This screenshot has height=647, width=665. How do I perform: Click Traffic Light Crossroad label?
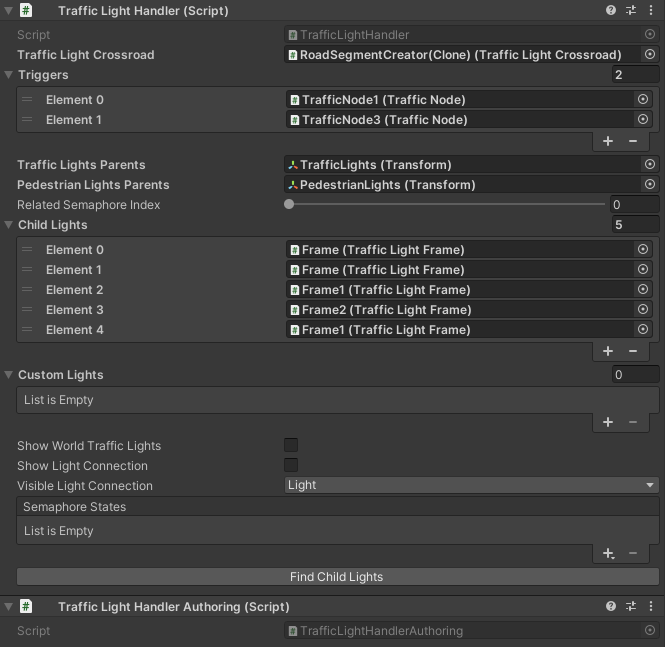(86, 55)
